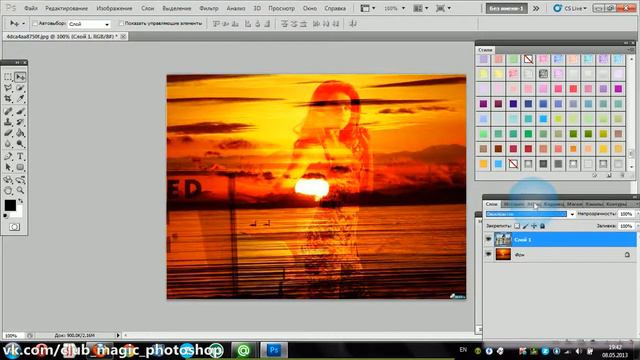Switch to the Маски tab

click(x=575, y=204)
